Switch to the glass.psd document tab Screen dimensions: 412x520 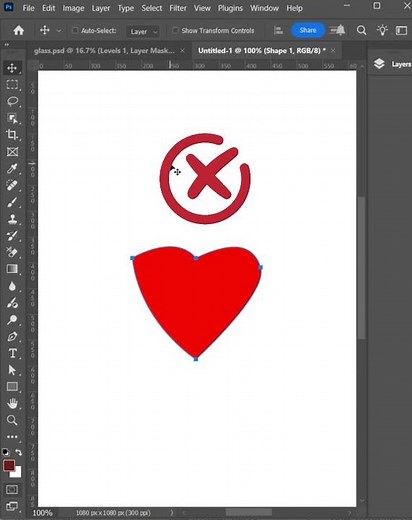(x=104, y=51)
